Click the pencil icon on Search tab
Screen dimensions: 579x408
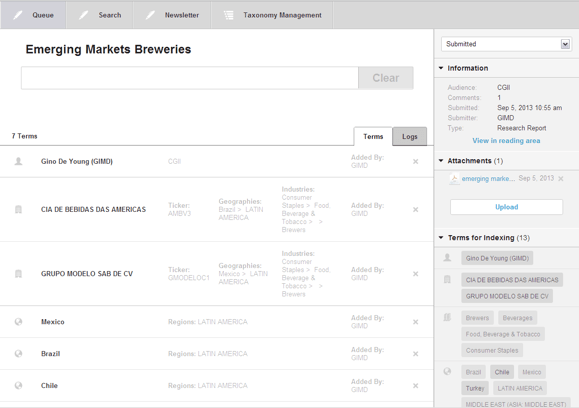click(x=83, y=15)
